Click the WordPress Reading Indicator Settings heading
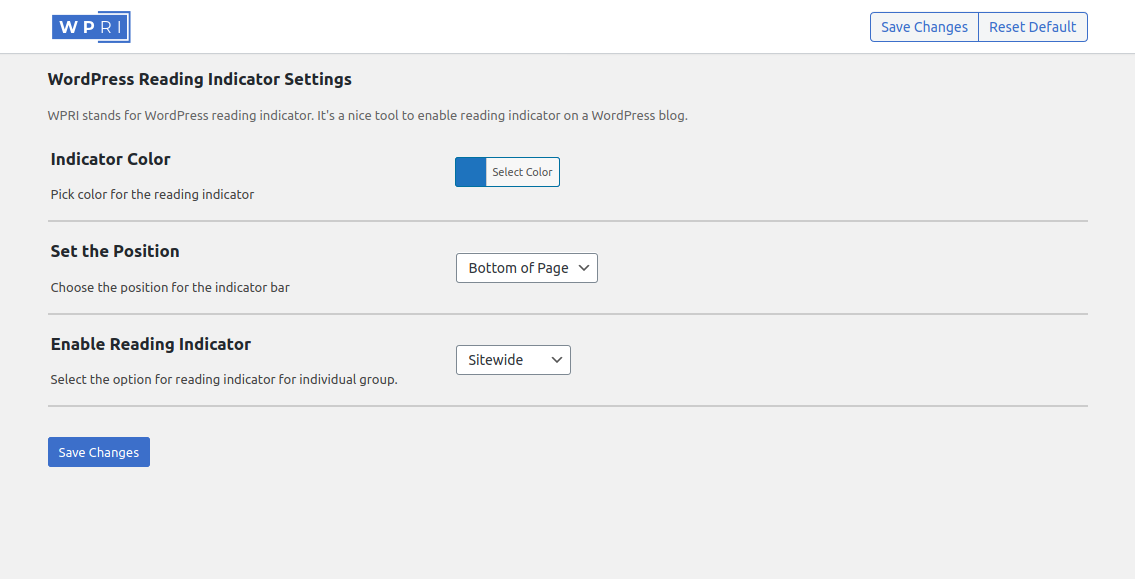The width and height of the screenshot is (1135, 579). click(200, 80)
